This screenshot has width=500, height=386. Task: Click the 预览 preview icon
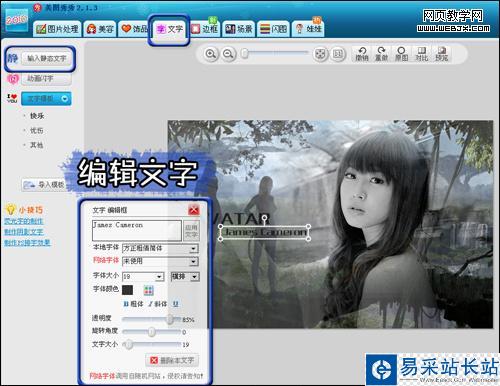pos(441,54)
